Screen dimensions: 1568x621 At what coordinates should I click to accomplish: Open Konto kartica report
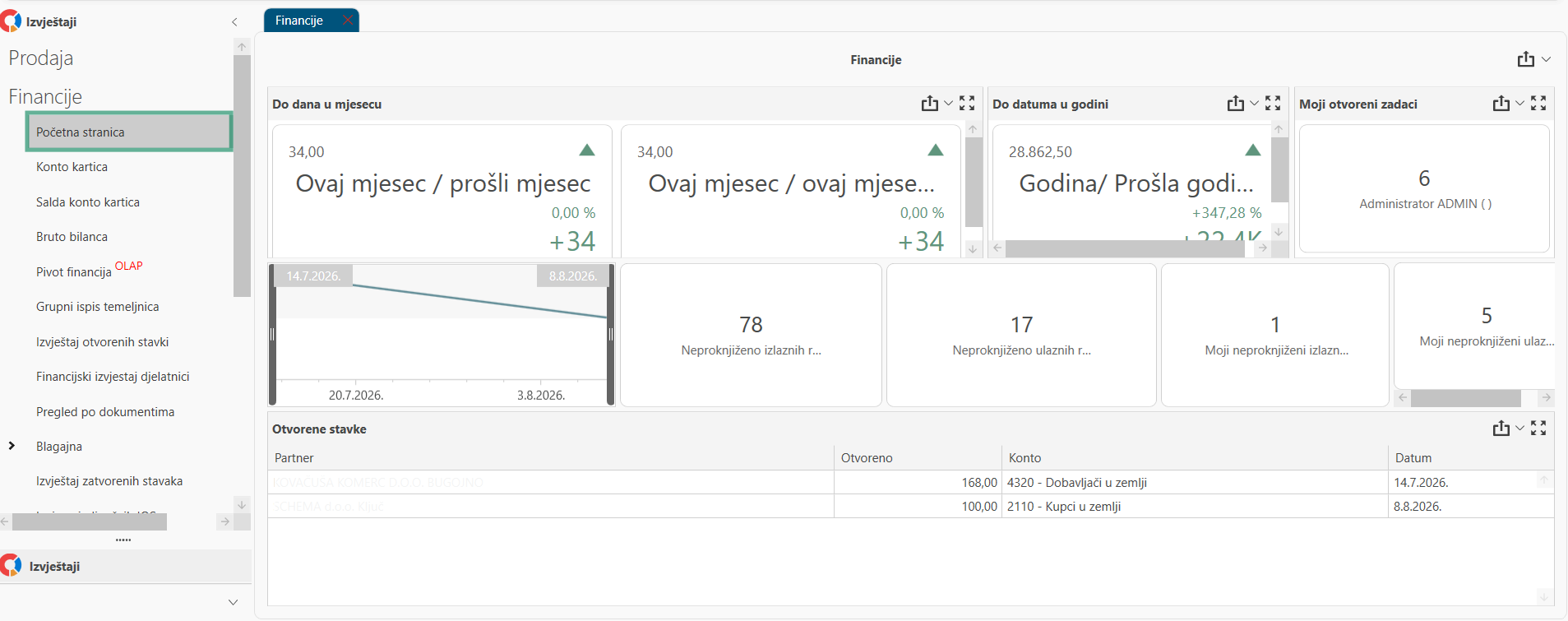pos(72,167)
